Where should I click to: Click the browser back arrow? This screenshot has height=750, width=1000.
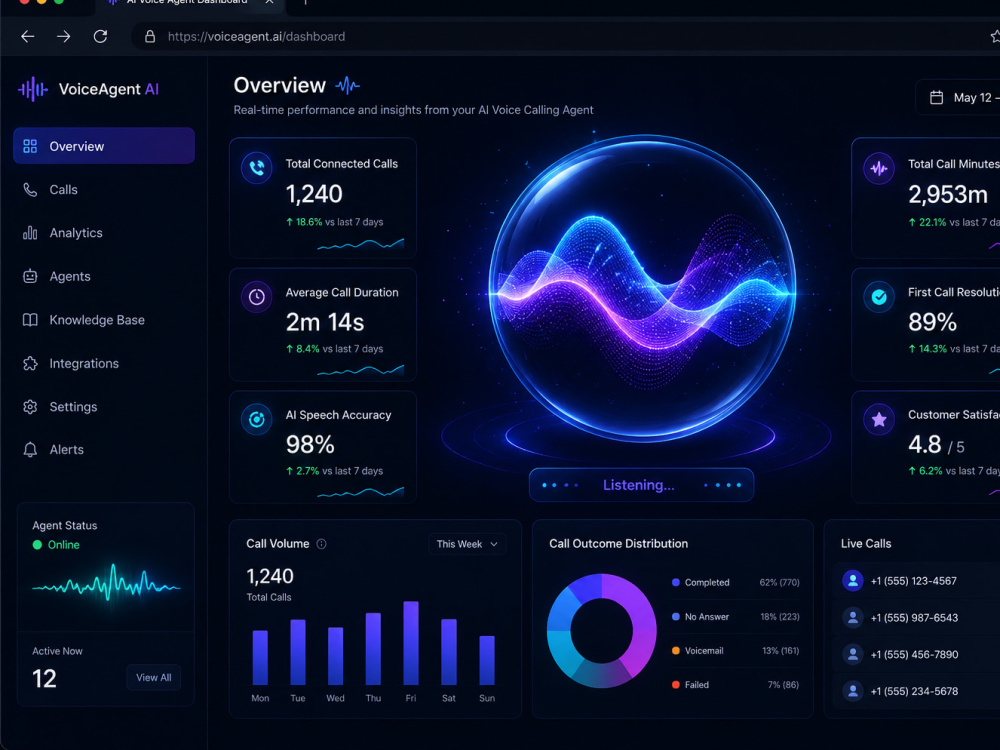(27, 36)
